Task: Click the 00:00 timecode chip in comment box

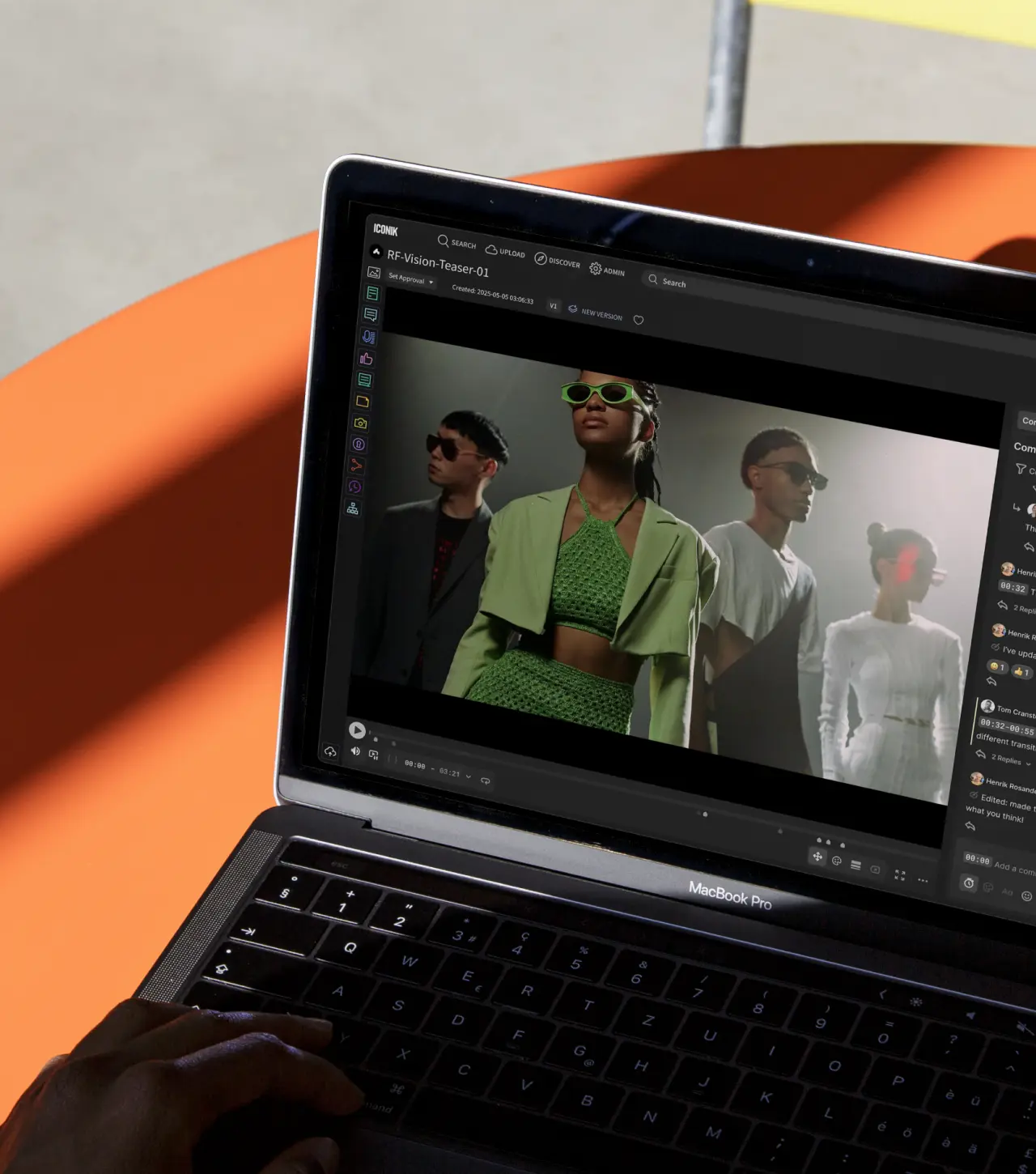Action: [x=978, y=860]
